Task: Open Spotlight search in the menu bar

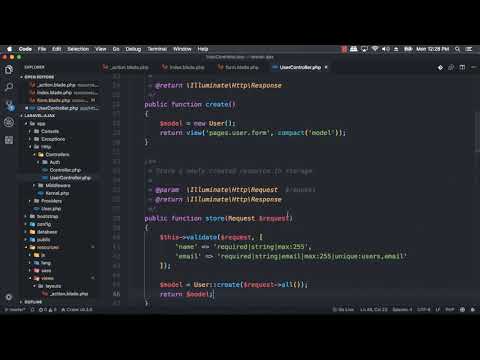Action: tap(457, 49)
